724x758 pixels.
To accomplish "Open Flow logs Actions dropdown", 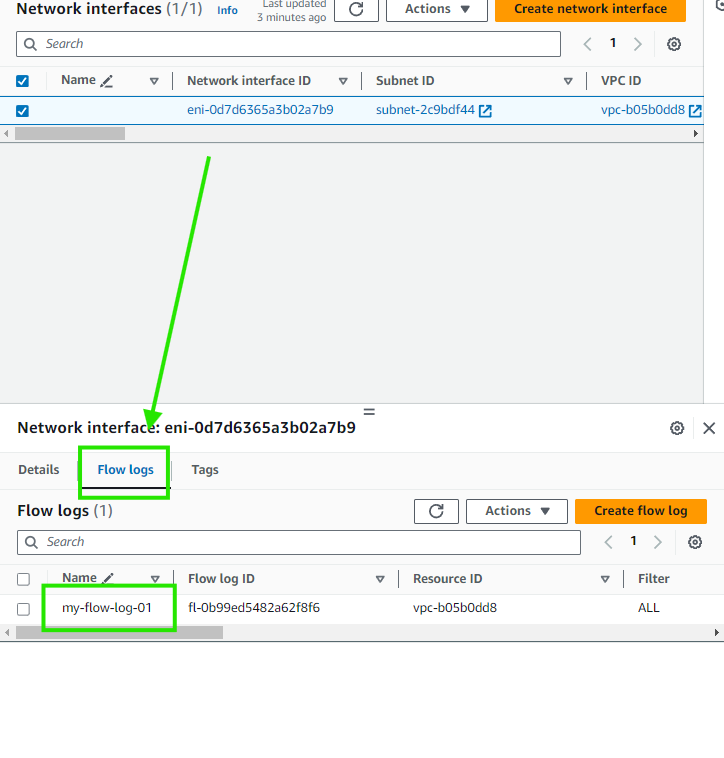I will tap(517, 511).
